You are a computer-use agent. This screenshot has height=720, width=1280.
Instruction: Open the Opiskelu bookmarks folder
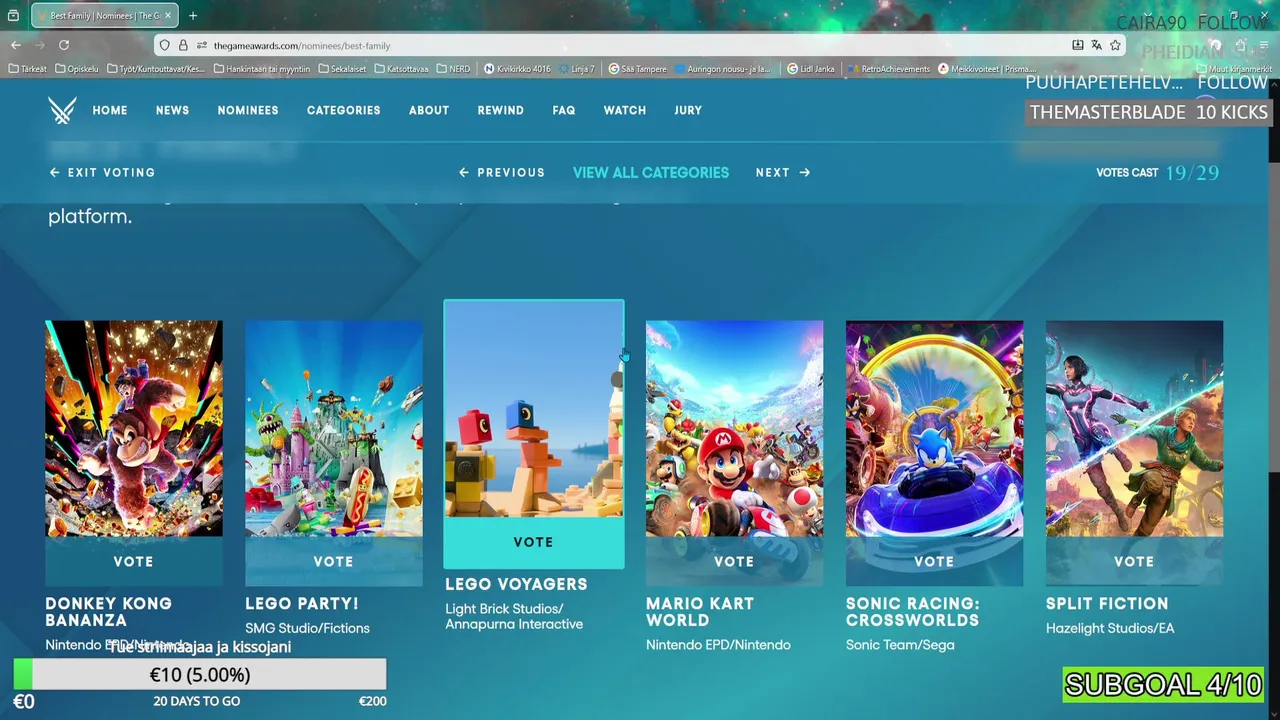(77, 69)
